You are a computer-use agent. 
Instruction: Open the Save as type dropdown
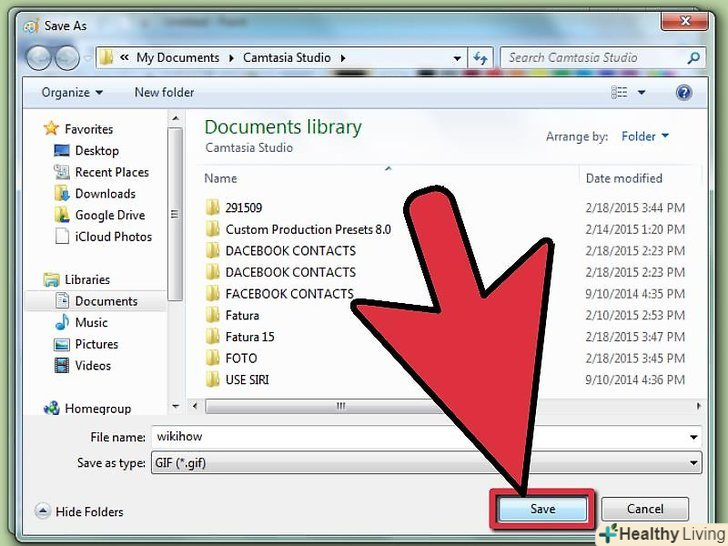pyautogui.click(x=426, y=463)
